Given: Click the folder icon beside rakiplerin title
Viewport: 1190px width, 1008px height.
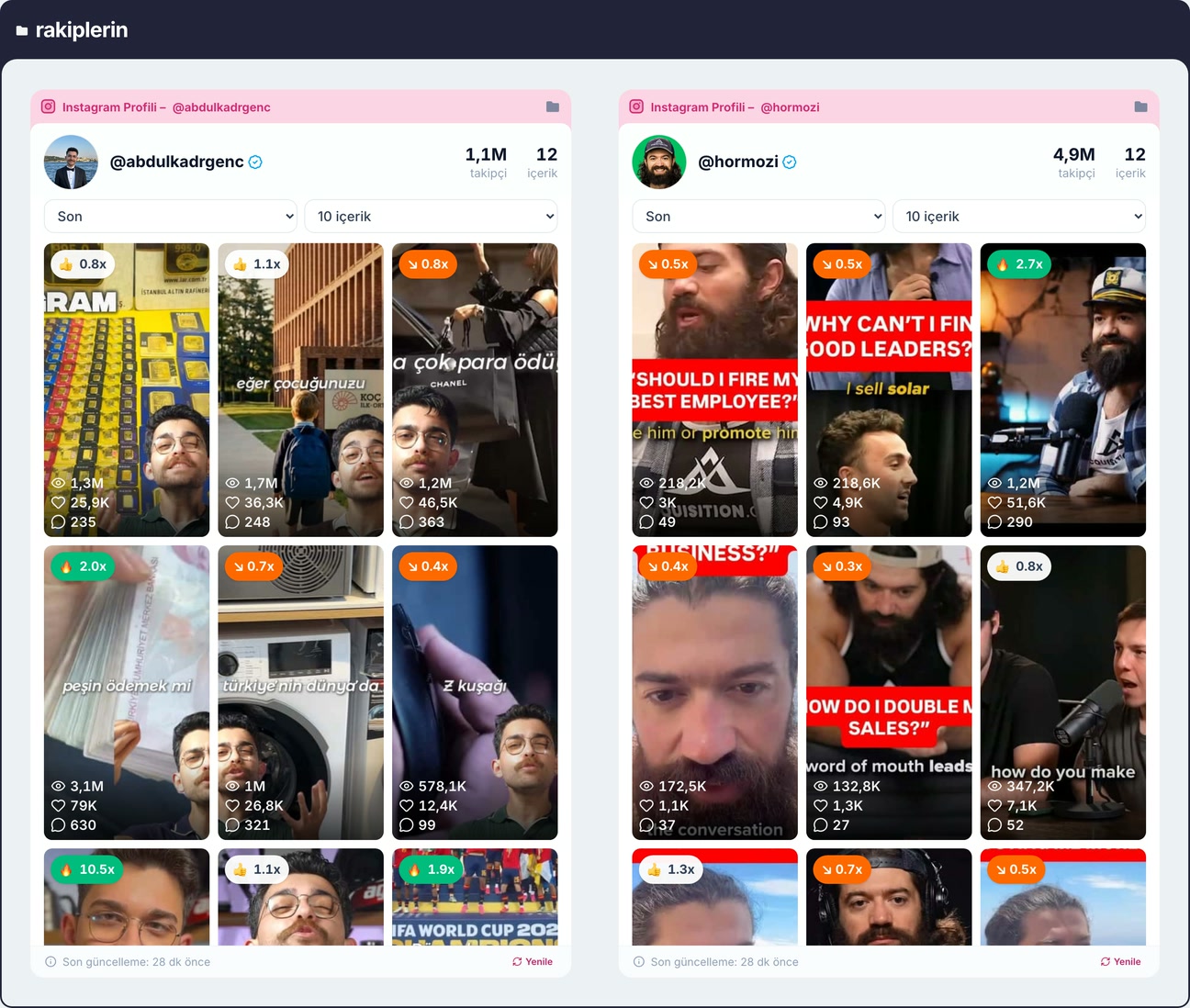Looking at the screenshot, I should tap(22, 31).
